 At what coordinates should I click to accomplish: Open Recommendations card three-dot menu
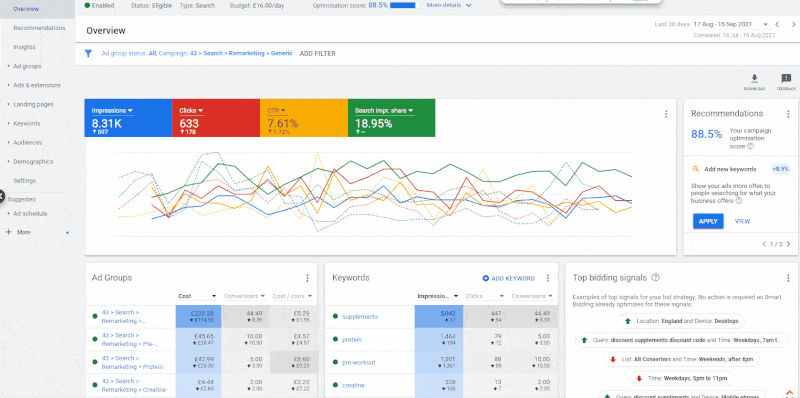click(x=788, y=114)
